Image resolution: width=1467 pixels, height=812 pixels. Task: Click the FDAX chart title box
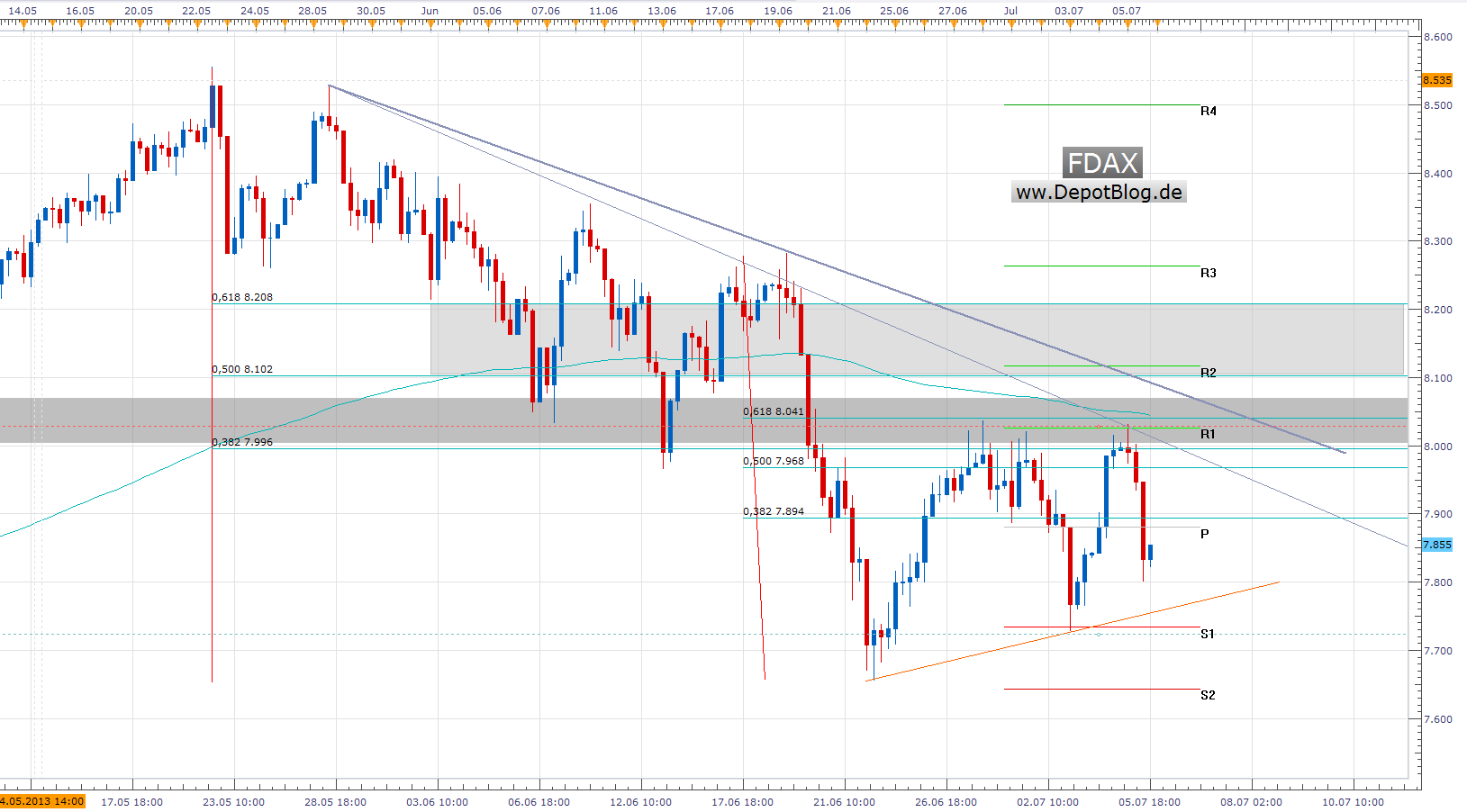pos(1102,163)
